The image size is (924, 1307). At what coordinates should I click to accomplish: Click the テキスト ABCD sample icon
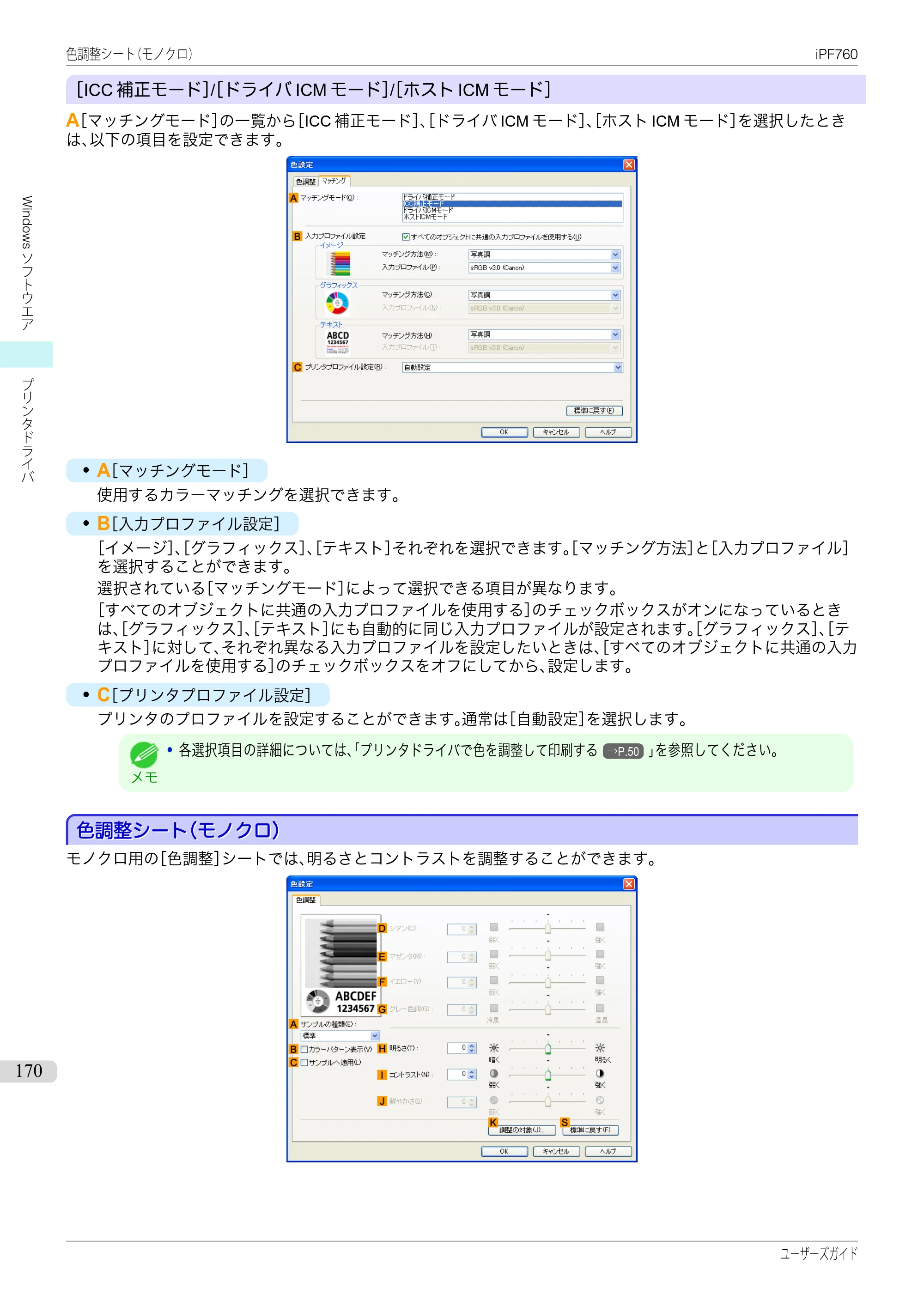pyautogui.click(x=338, y=343)
